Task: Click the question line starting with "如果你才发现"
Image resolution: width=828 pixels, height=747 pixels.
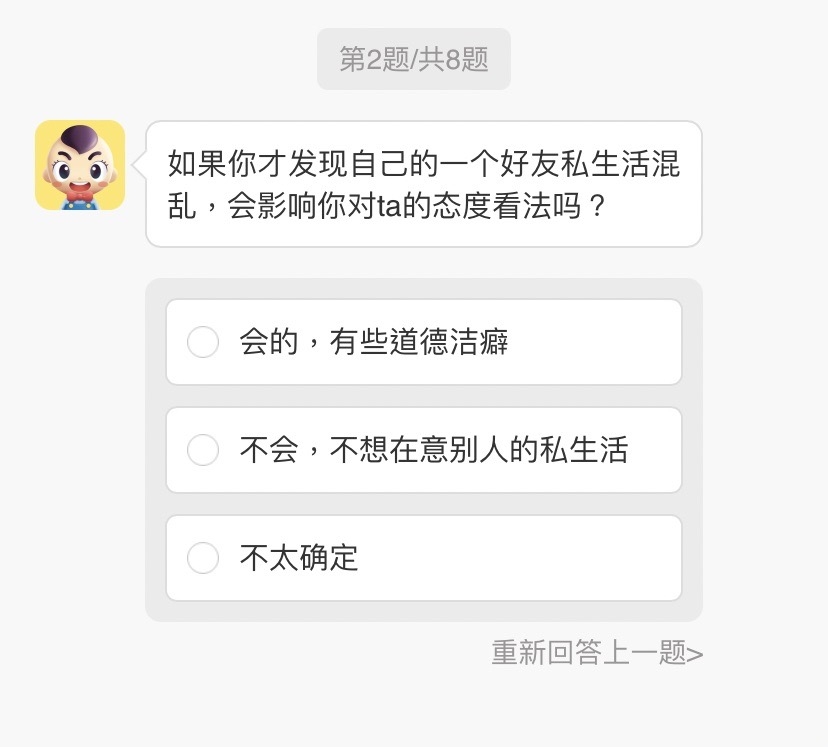Action: click(x=424, y=164)
